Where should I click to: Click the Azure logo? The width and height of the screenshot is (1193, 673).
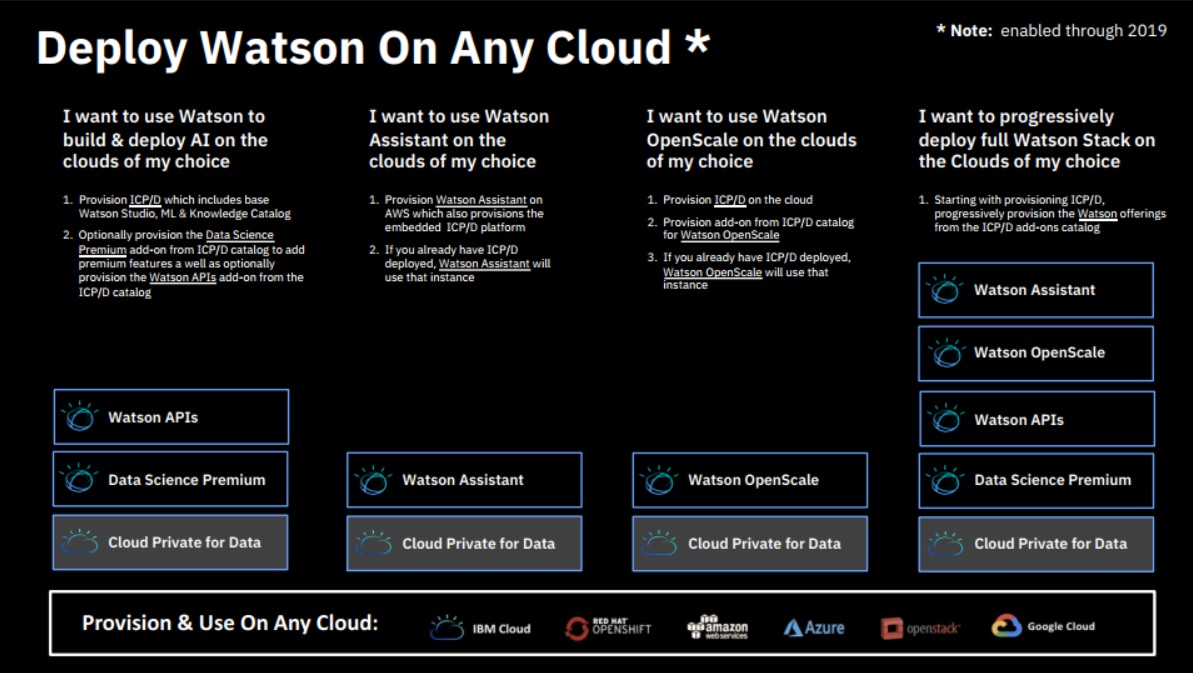(x=814, y=628)
